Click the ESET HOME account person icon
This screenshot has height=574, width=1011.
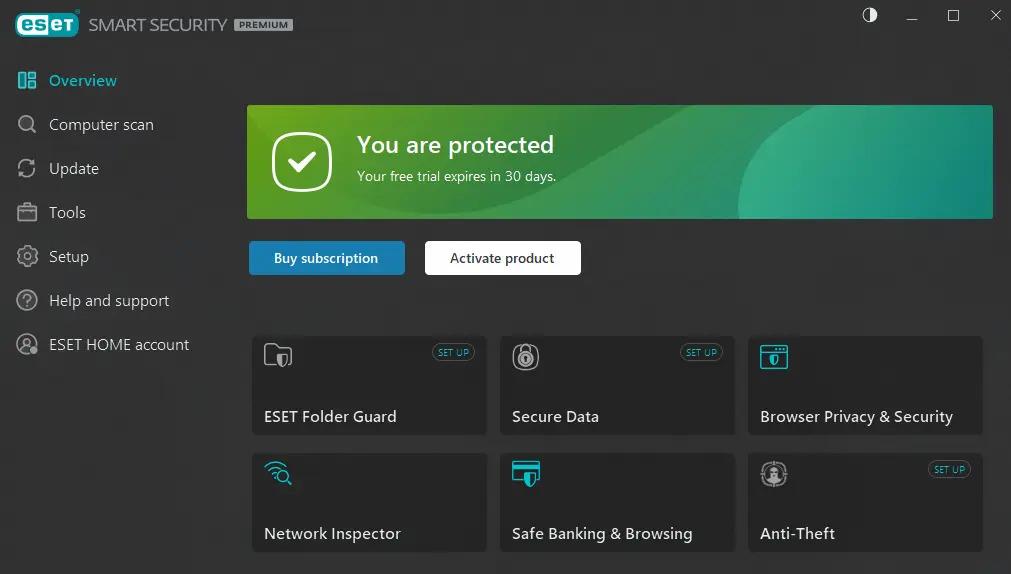click(x=27, y=344)
